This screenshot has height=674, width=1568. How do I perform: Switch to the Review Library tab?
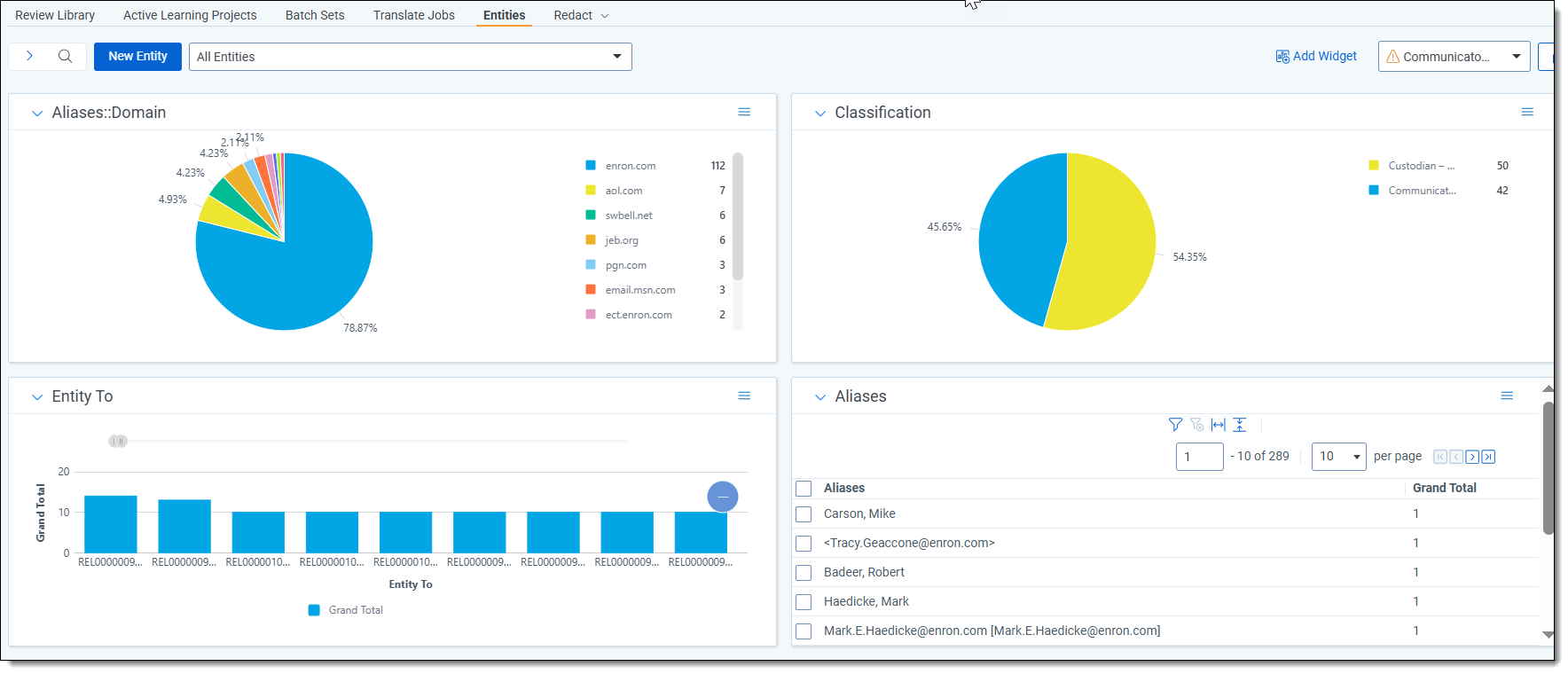point(55,15)
